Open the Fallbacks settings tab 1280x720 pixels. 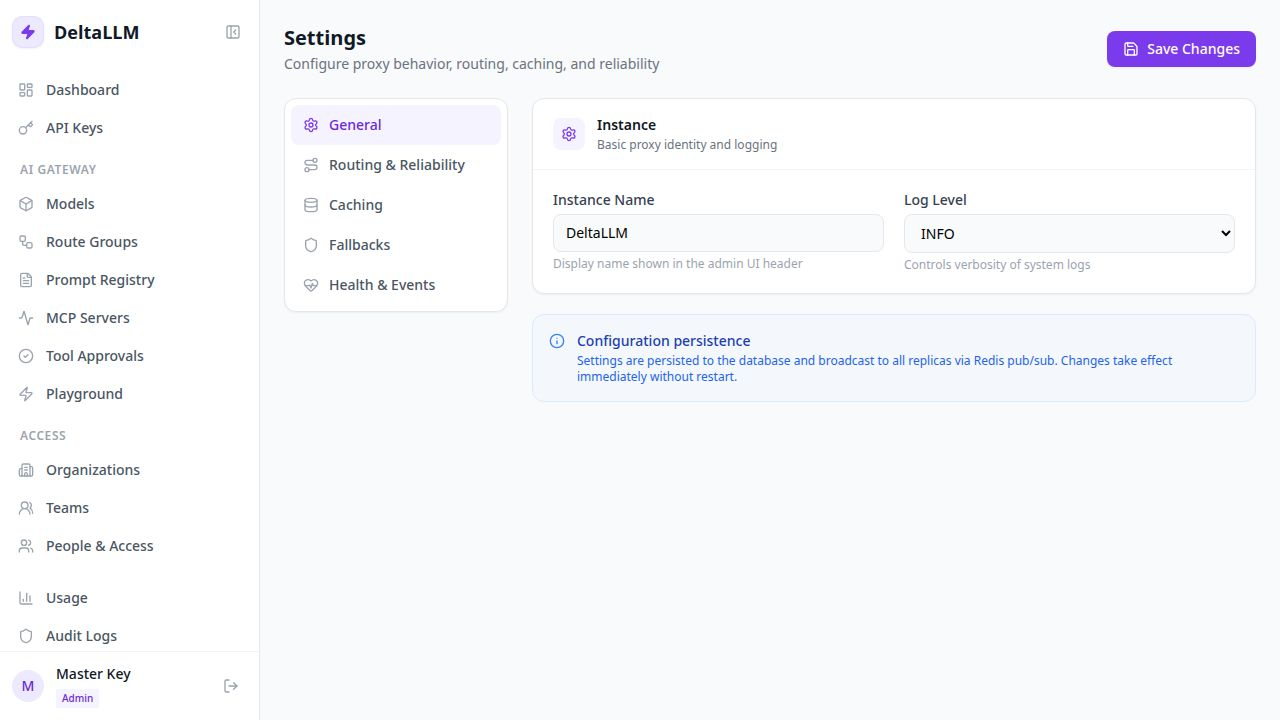[396, 245]
